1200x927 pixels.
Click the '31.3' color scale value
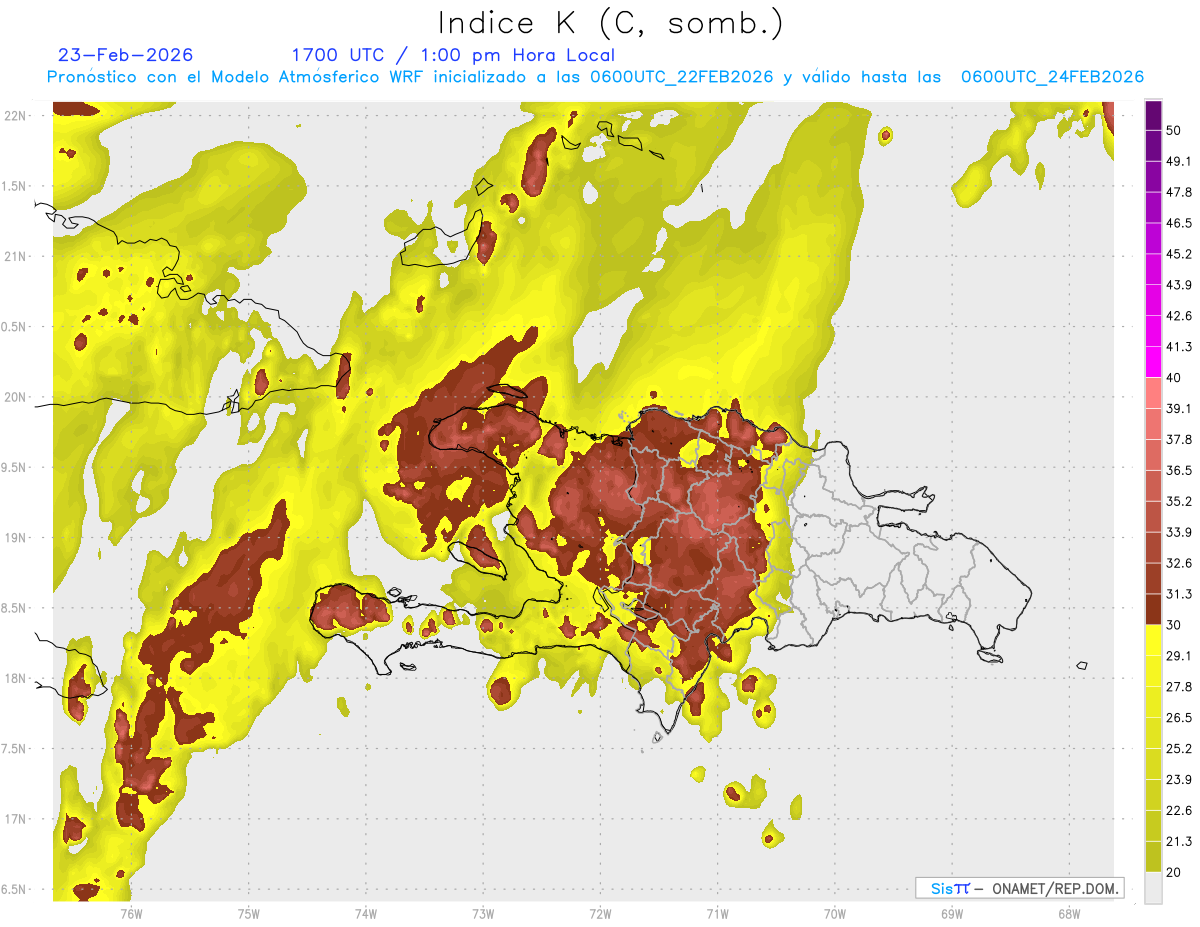coord(1179,594)
